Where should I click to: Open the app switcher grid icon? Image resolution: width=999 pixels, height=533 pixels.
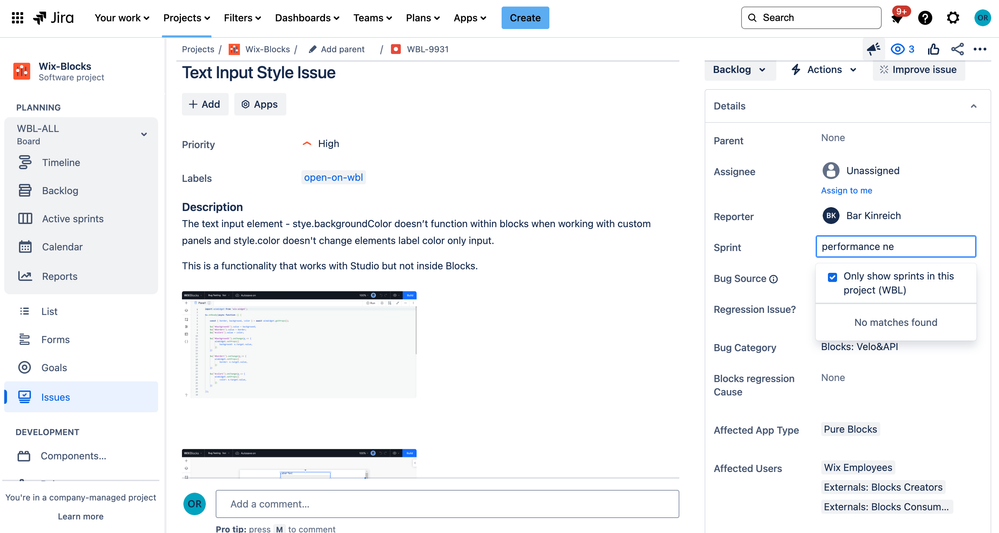tap(18, 18)
